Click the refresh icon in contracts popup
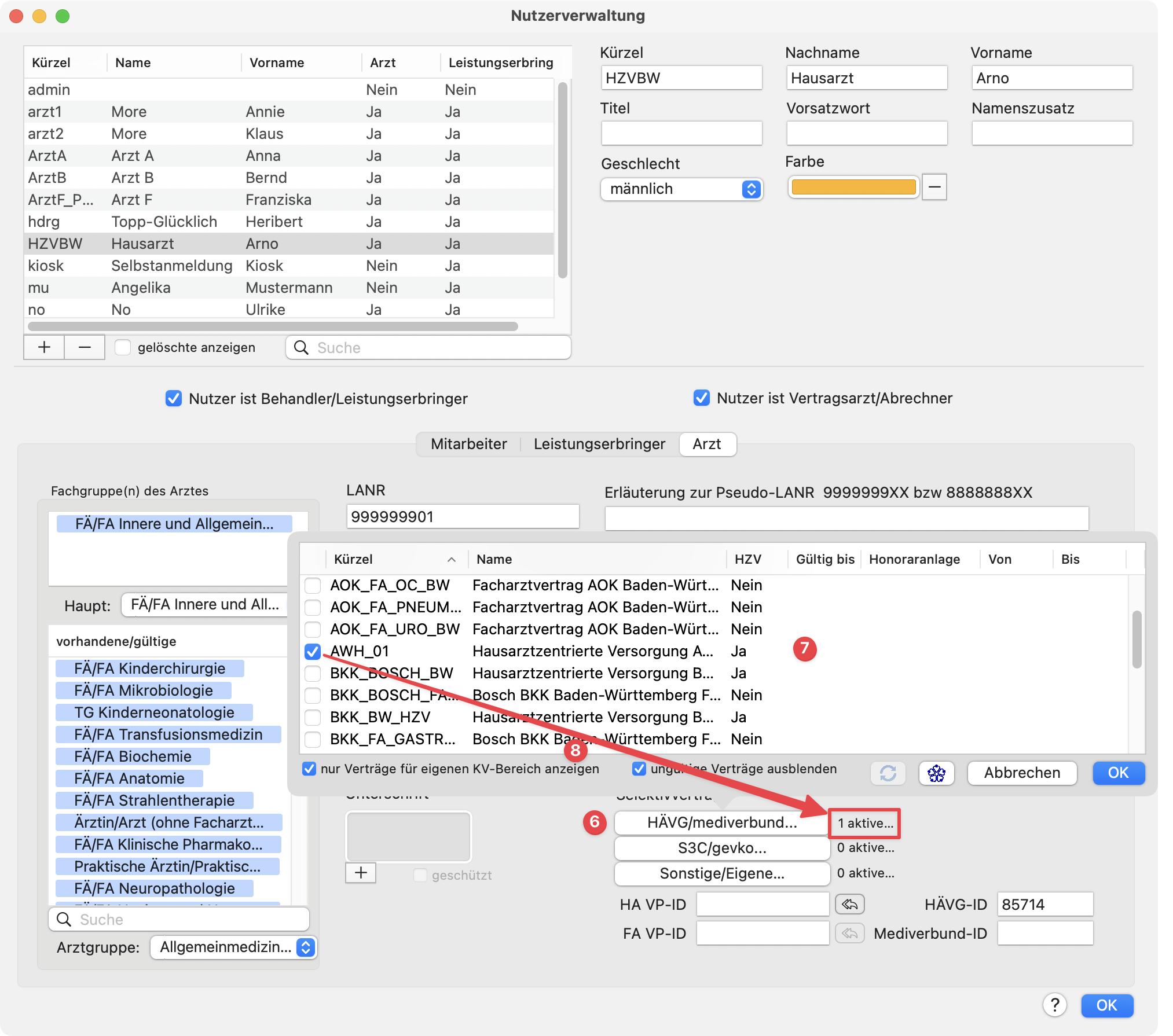The height and width of the screenshot is (1036, 1173). point(888,773)
